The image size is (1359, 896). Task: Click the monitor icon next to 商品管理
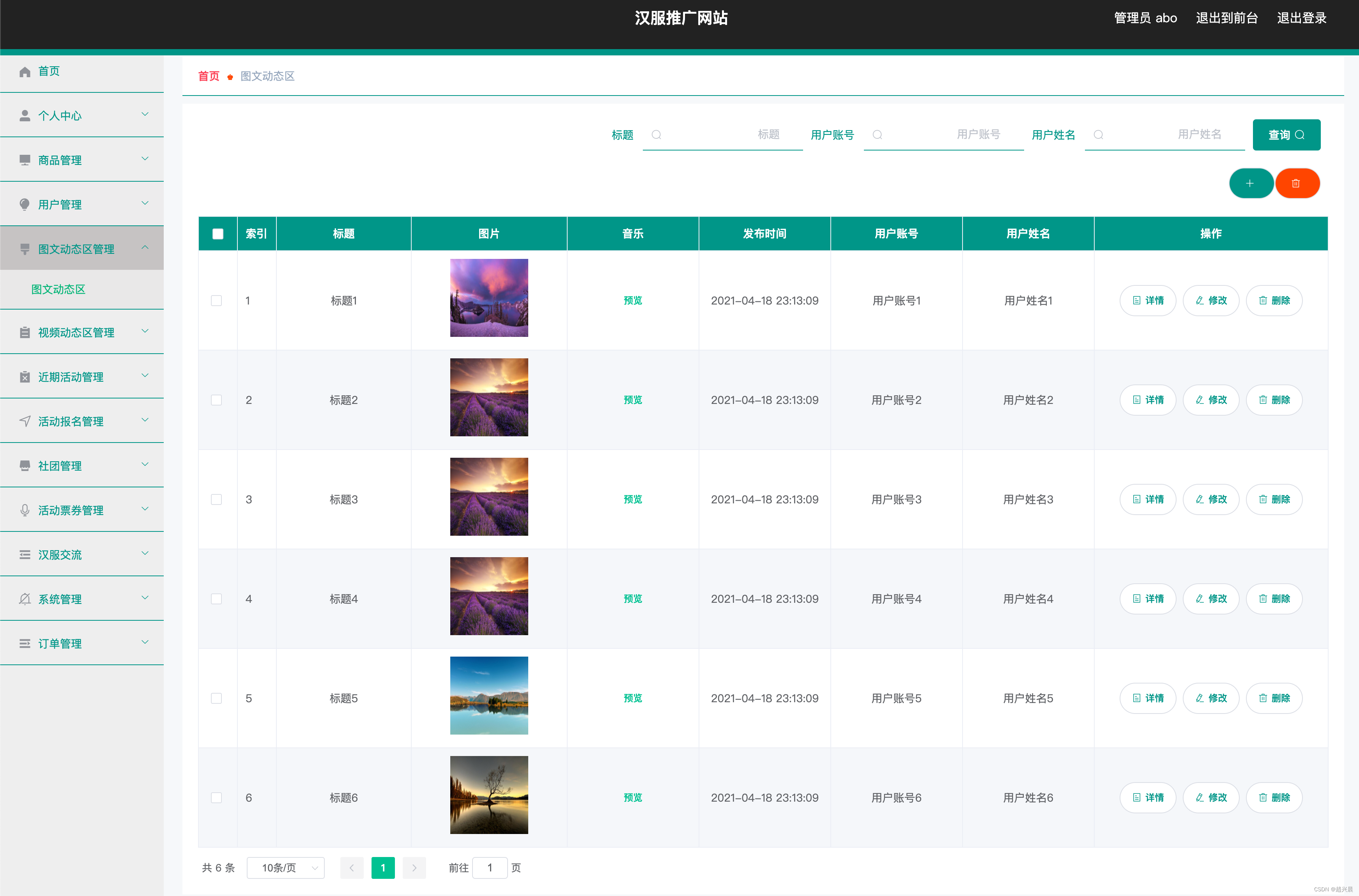click(x=25, y=160)
